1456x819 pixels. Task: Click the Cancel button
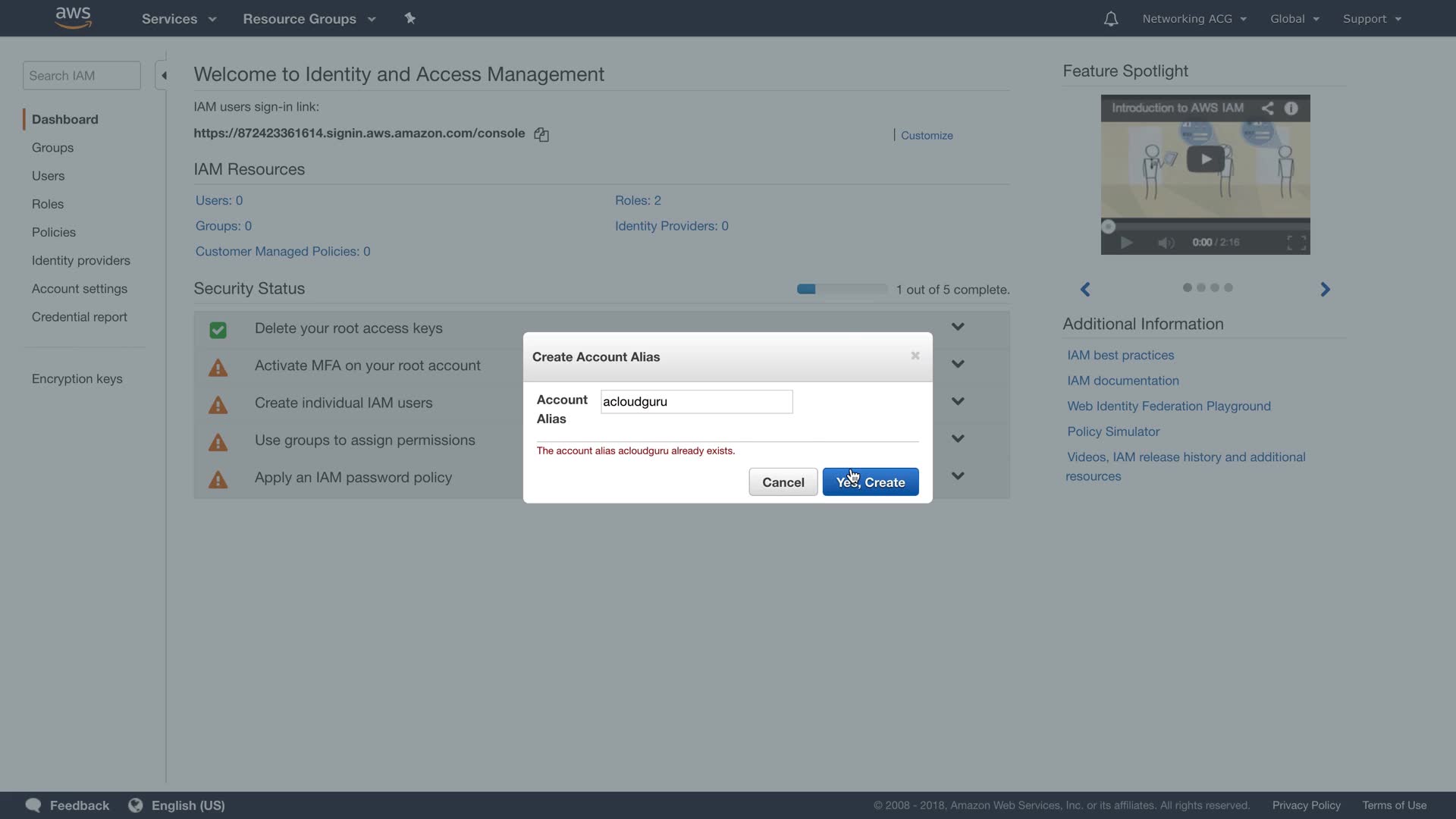[x=783, y=482]
